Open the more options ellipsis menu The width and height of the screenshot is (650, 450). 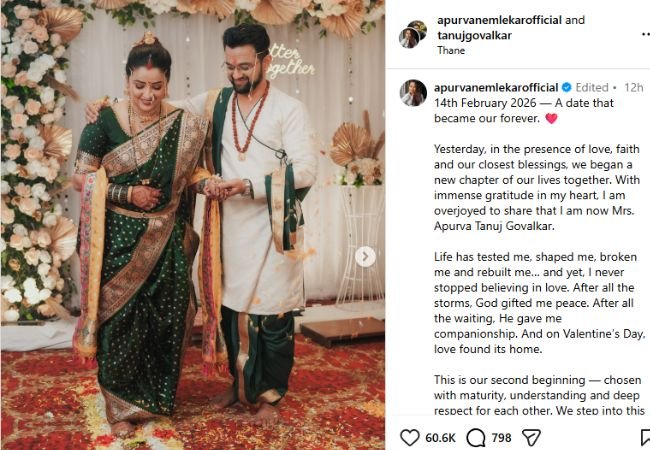click(645, 34)
